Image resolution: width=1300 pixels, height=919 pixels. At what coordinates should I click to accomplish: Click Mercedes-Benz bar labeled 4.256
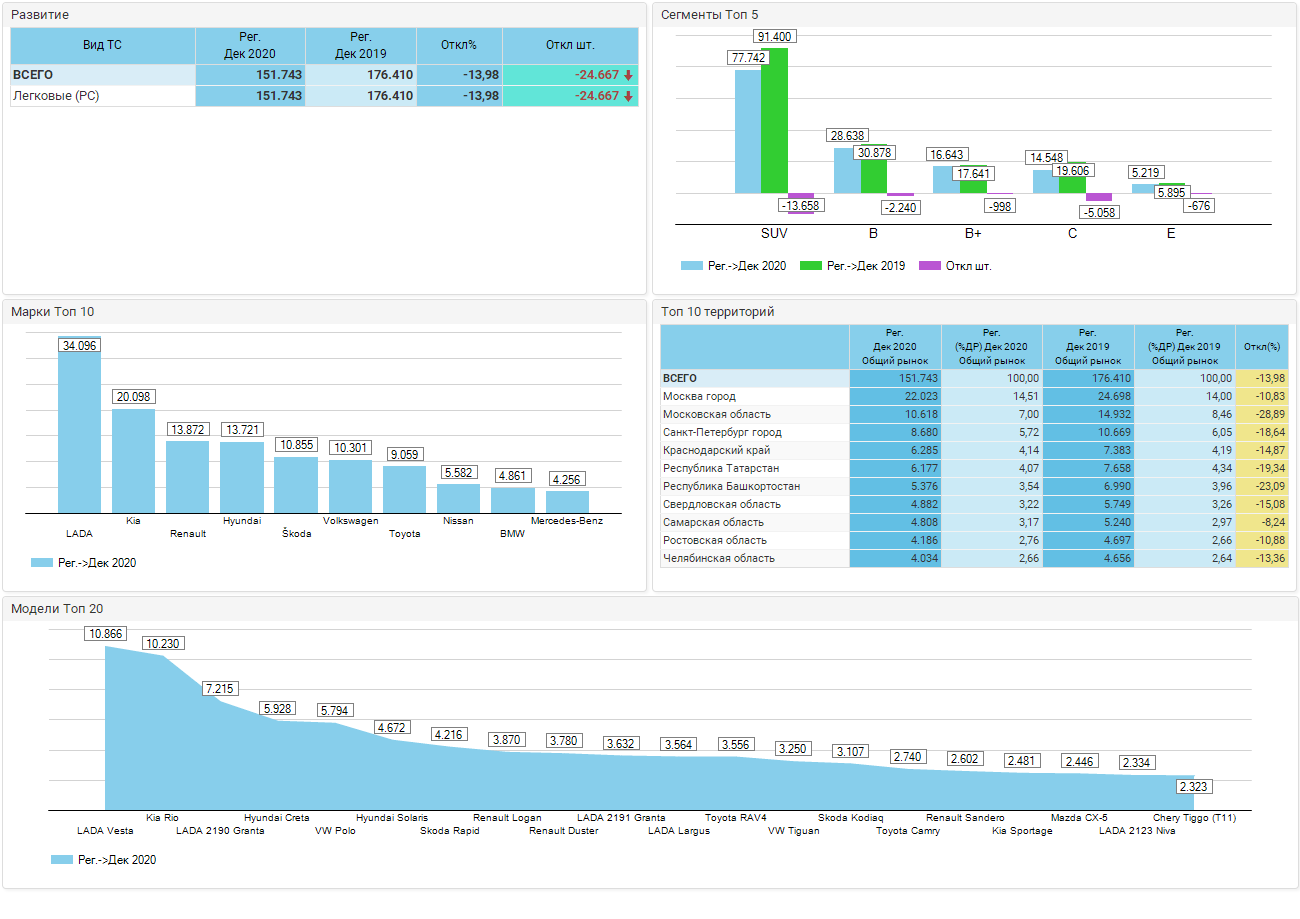pyautogui.click(x=567, y=502)
